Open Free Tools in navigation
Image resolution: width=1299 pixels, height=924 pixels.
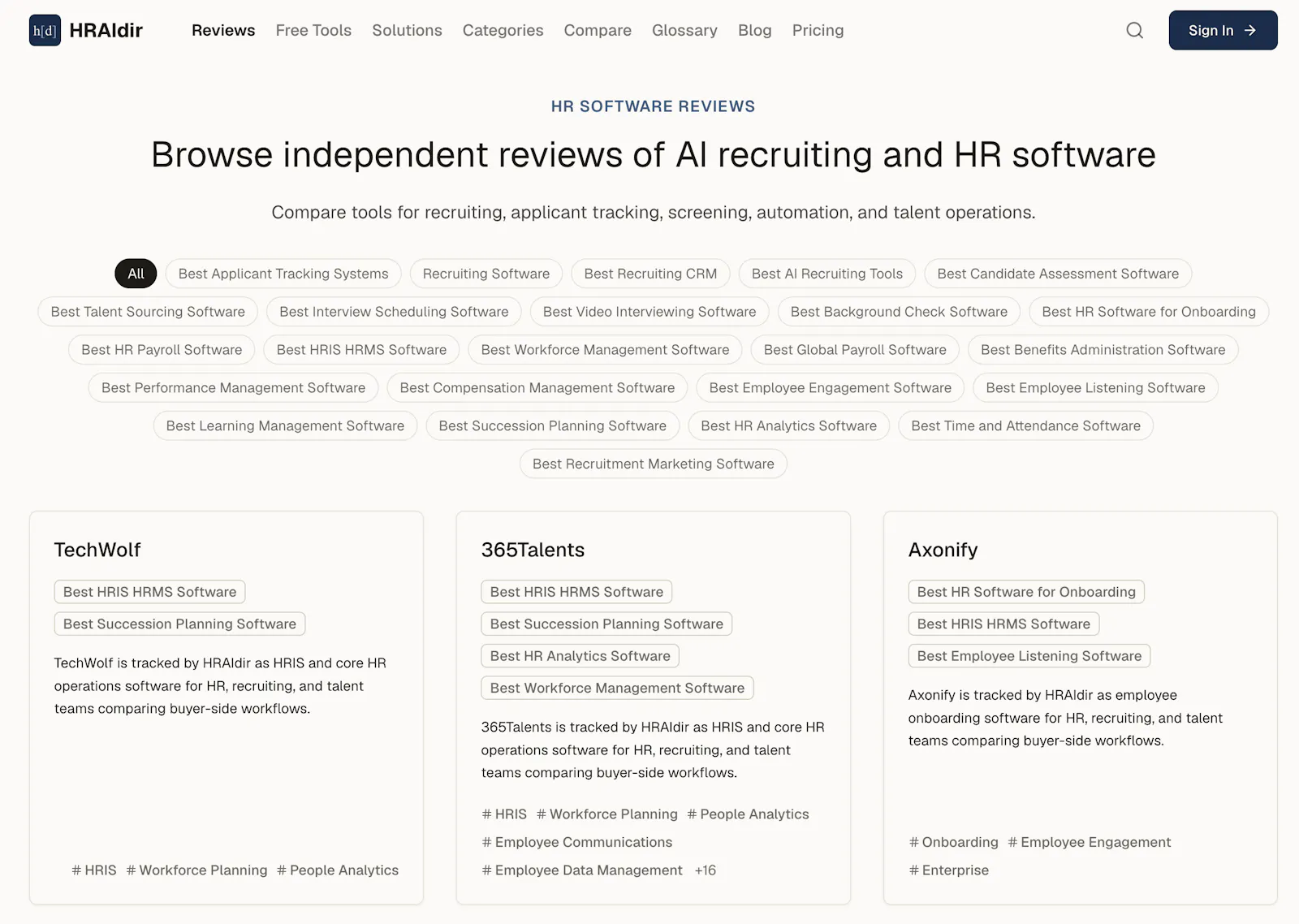tap(313, 30)
